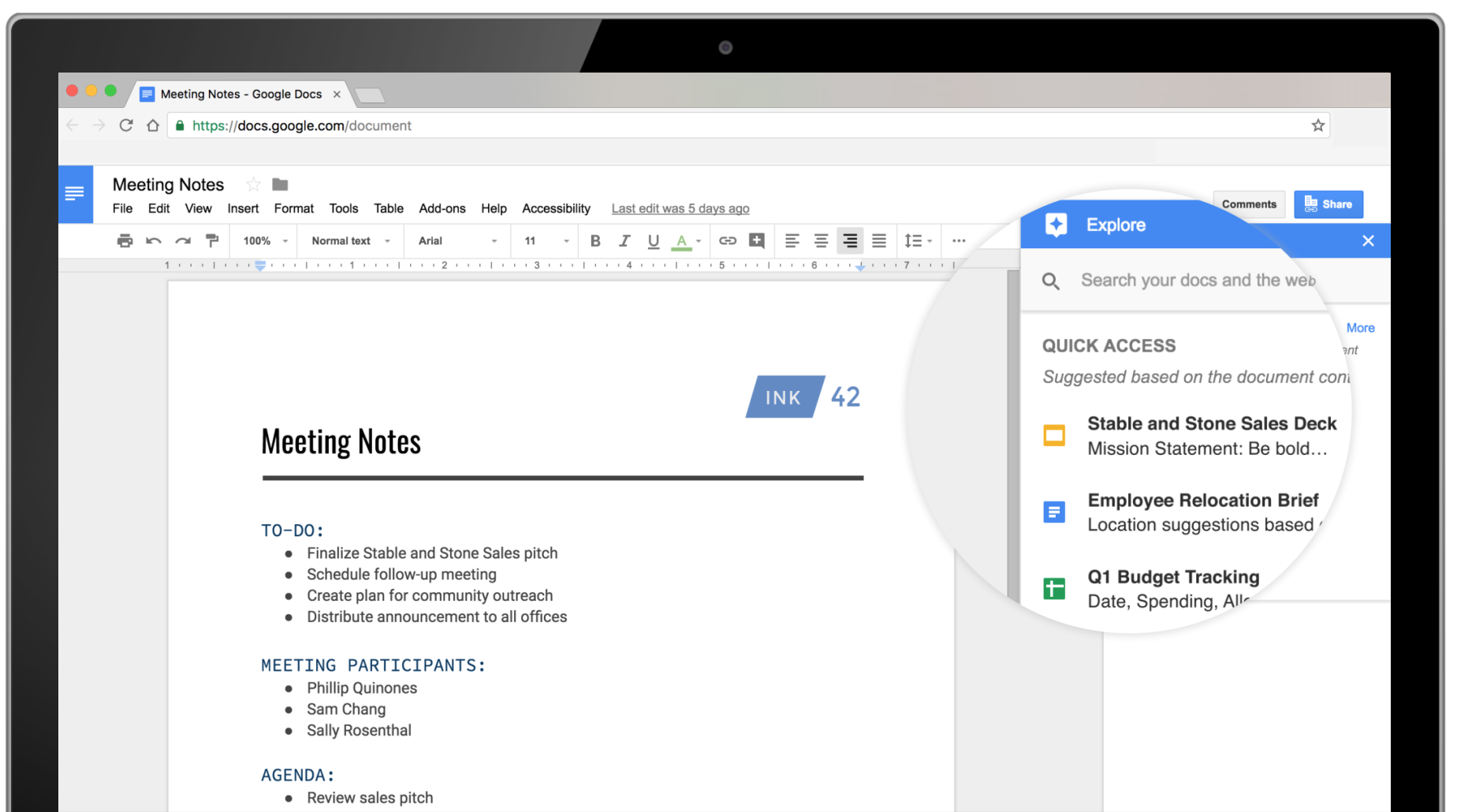
Task: Click the More link in Explore panel
Action: coord(1360,328)
